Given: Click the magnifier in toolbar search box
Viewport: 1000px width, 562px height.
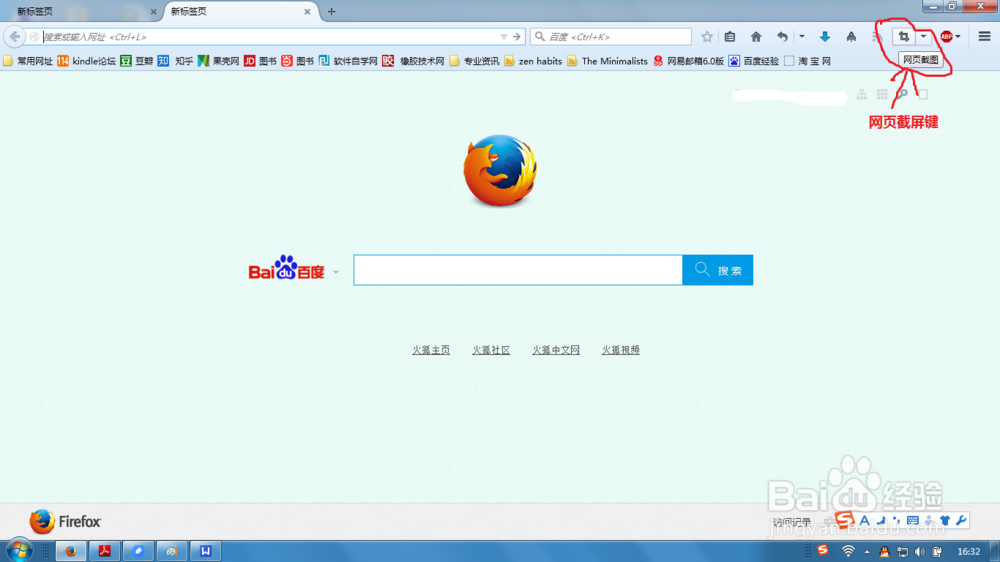Looking at the screenshot, I should coord(540,37).
